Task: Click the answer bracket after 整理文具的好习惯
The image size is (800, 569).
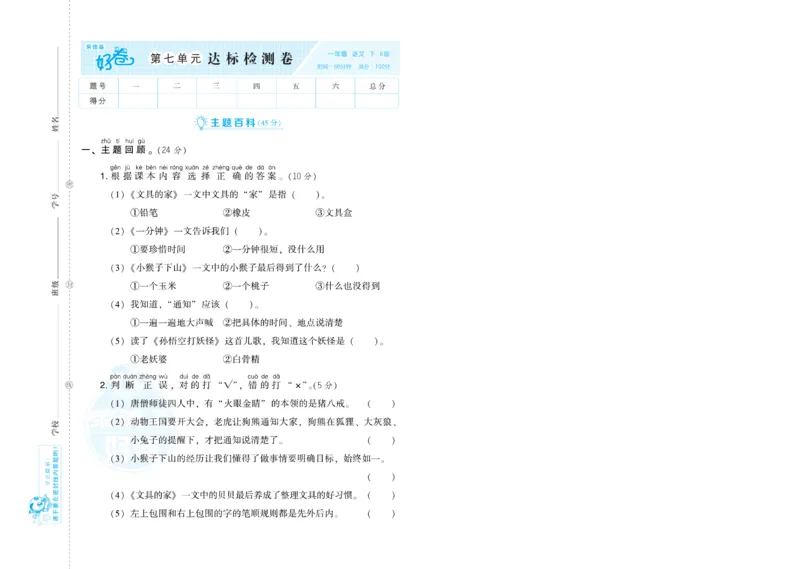Action: pos(381,496)
